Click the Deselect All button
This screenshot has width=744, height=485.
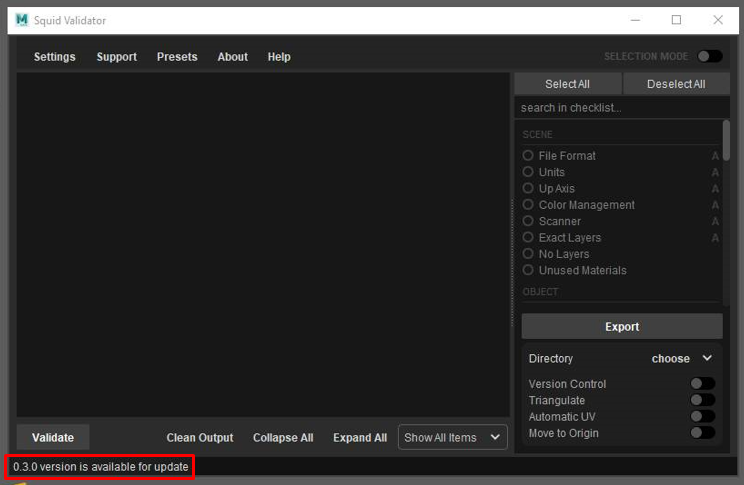pyautogui.click(x=676, y=84)
